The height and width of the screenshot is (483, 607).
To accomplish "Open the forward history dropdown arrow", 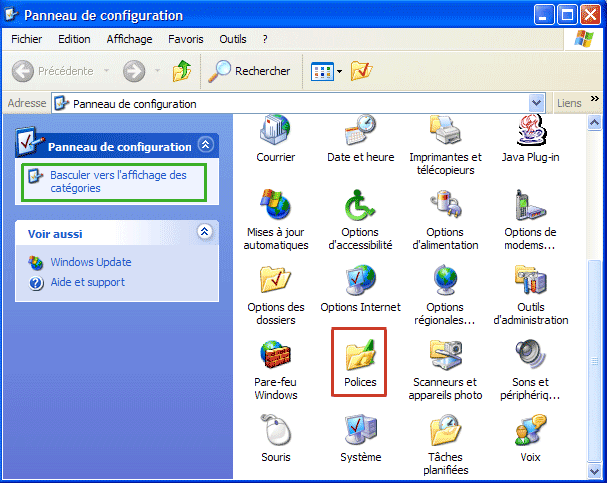I will (x=157, y=71).
